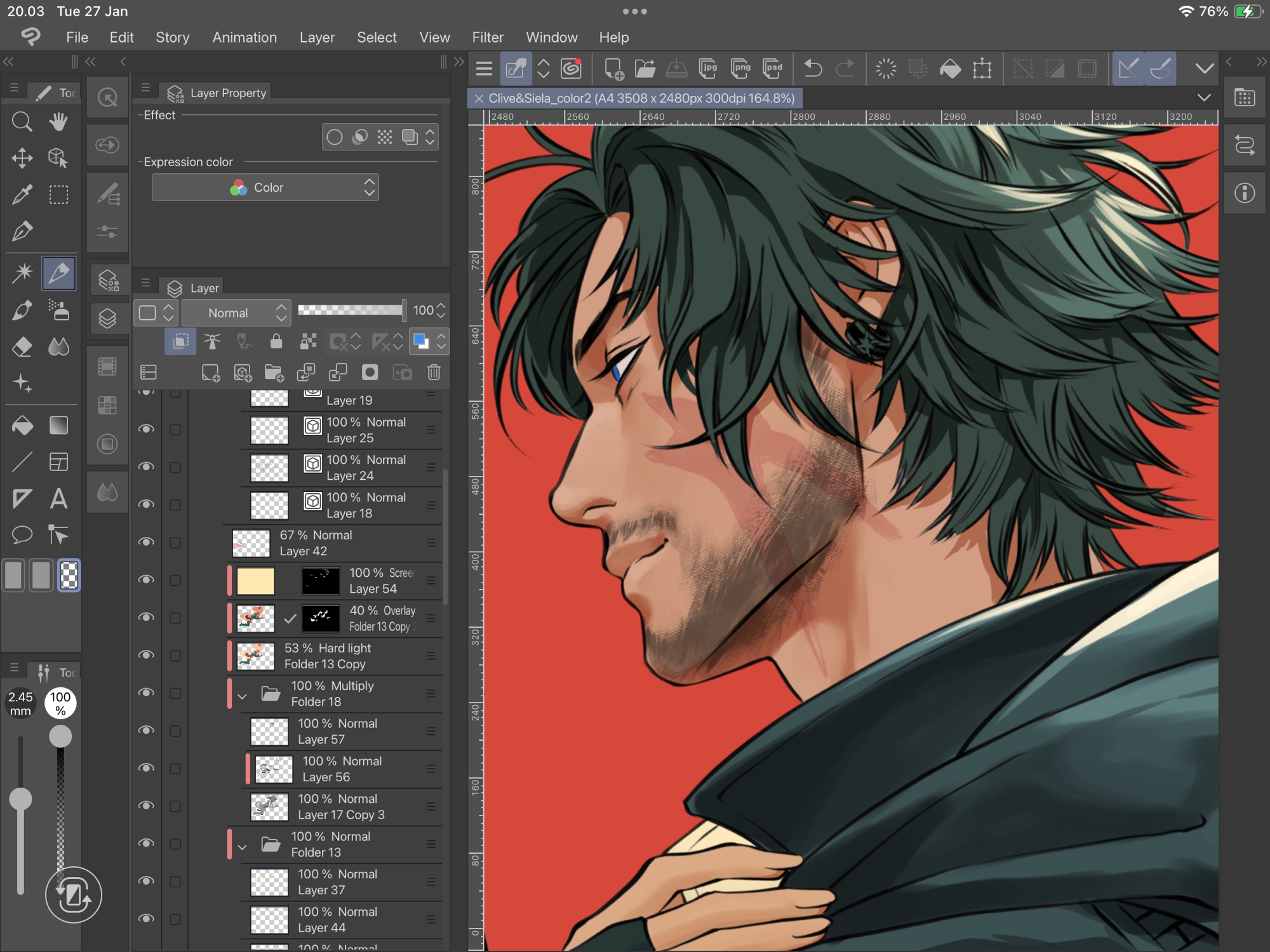Select the Text tool
This screenshot has height=952, width=1270.
click(58, 499)
